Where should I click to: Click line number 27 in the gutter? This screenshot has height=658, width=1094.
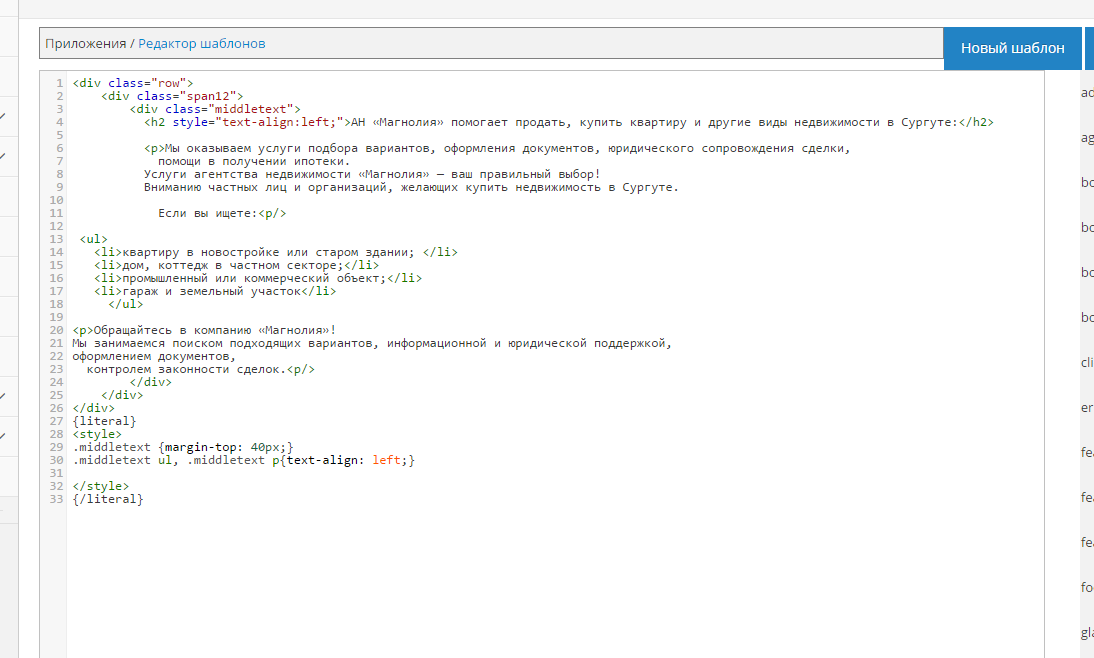coord(56,421)
